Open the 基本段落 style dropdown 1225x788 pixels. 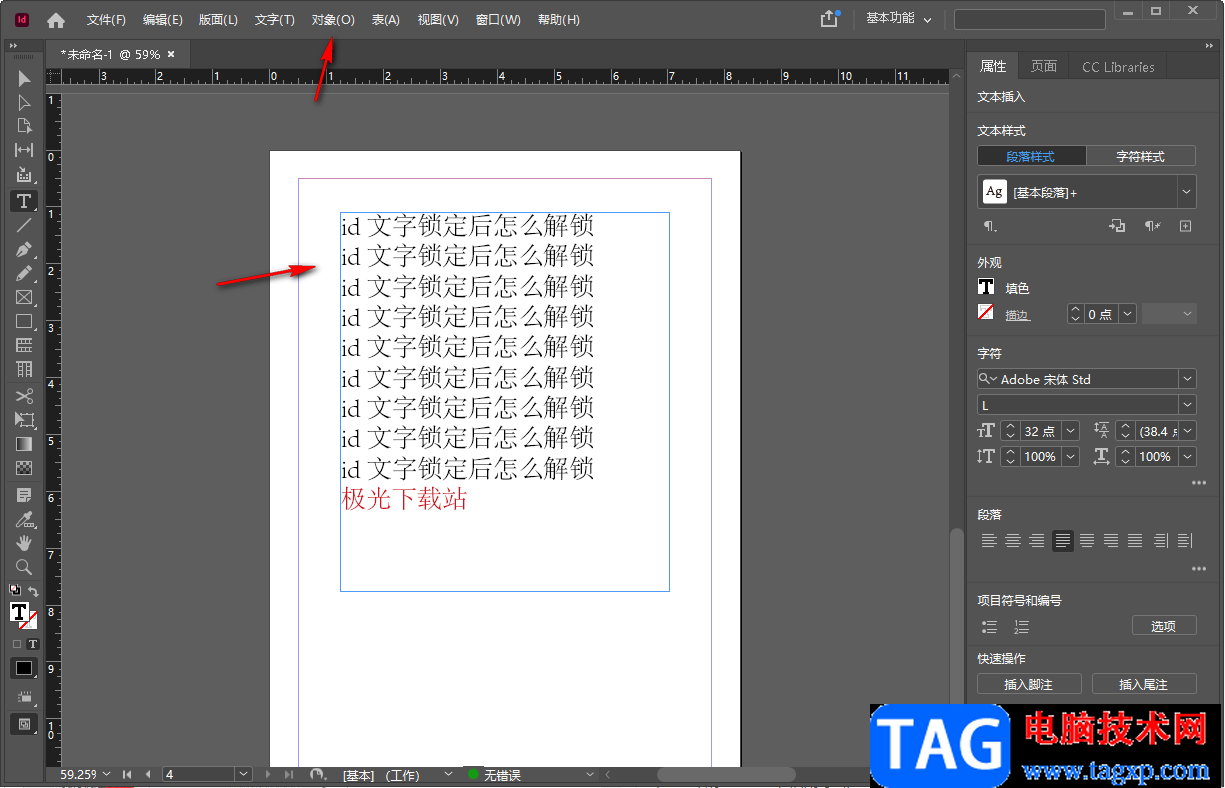(x=1187, y=191)
